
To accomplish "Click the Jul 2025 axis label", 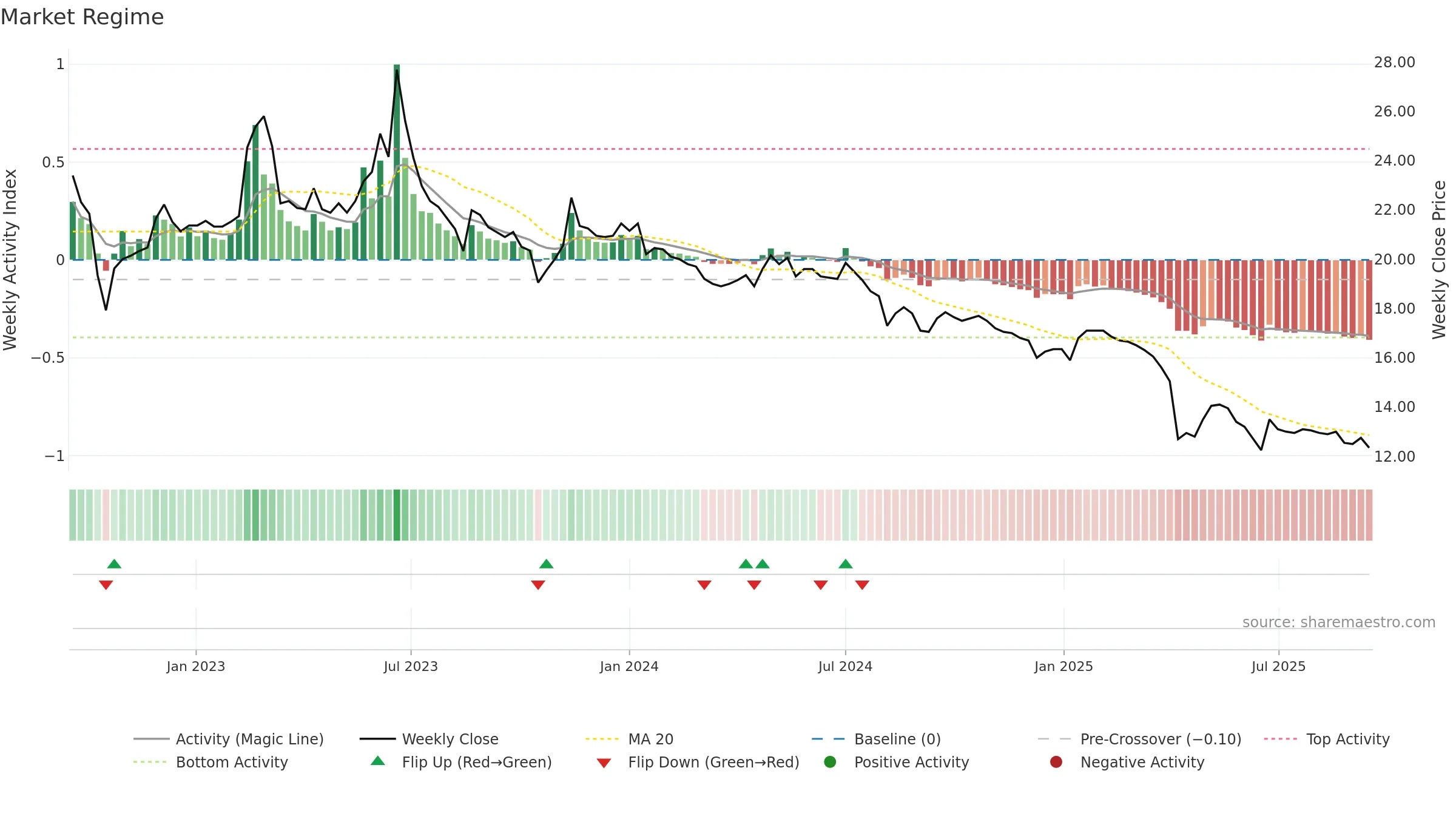I will [1278, 666].
